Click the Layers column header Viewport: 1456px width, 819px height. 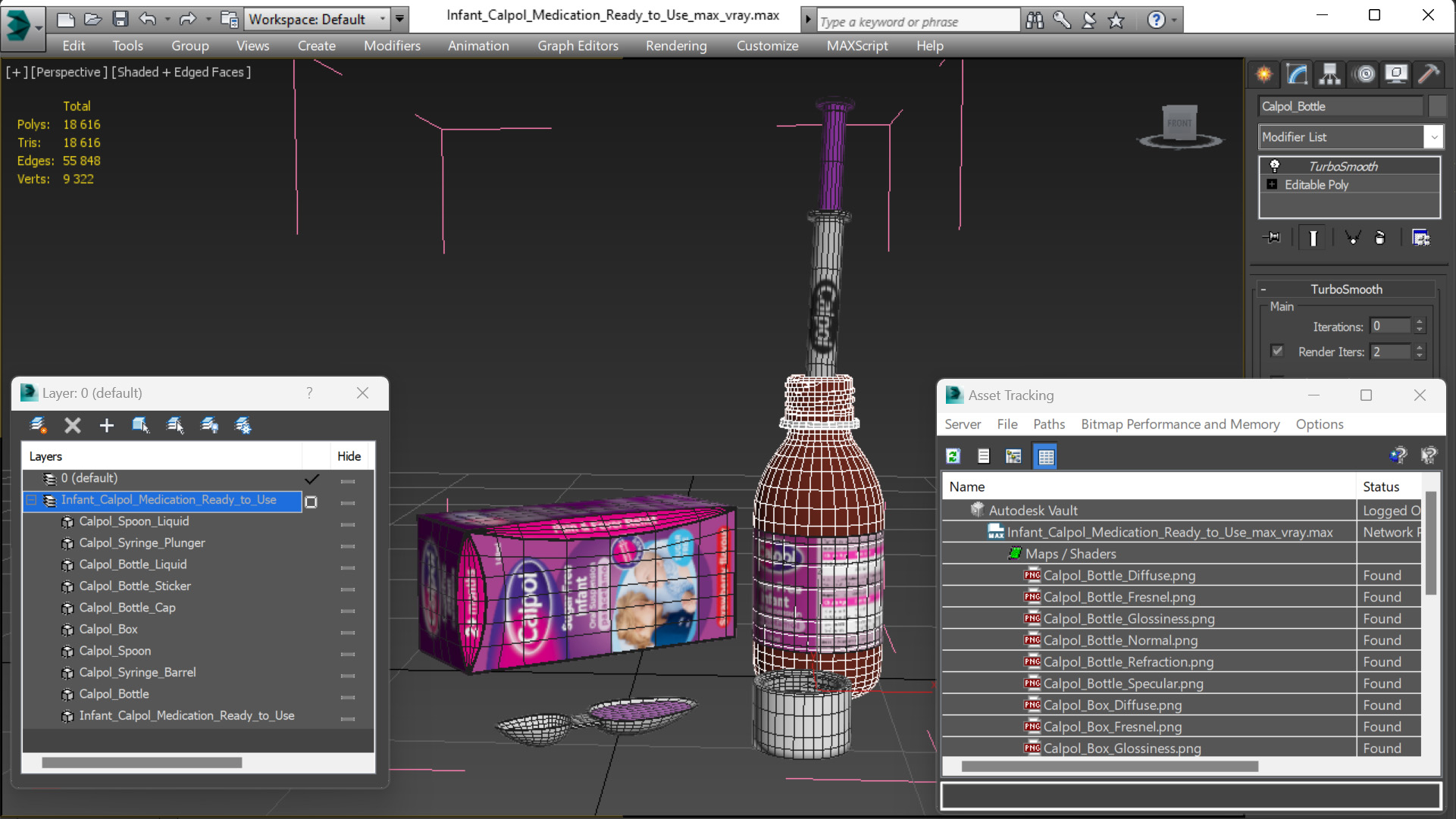(x=163, y=456)
